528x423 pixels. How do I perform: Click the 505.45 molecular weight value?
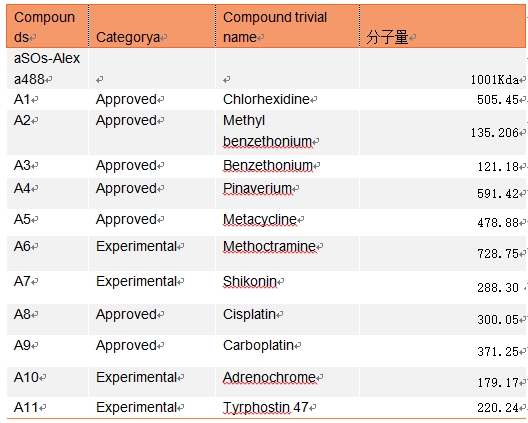[x=498, y=100]
